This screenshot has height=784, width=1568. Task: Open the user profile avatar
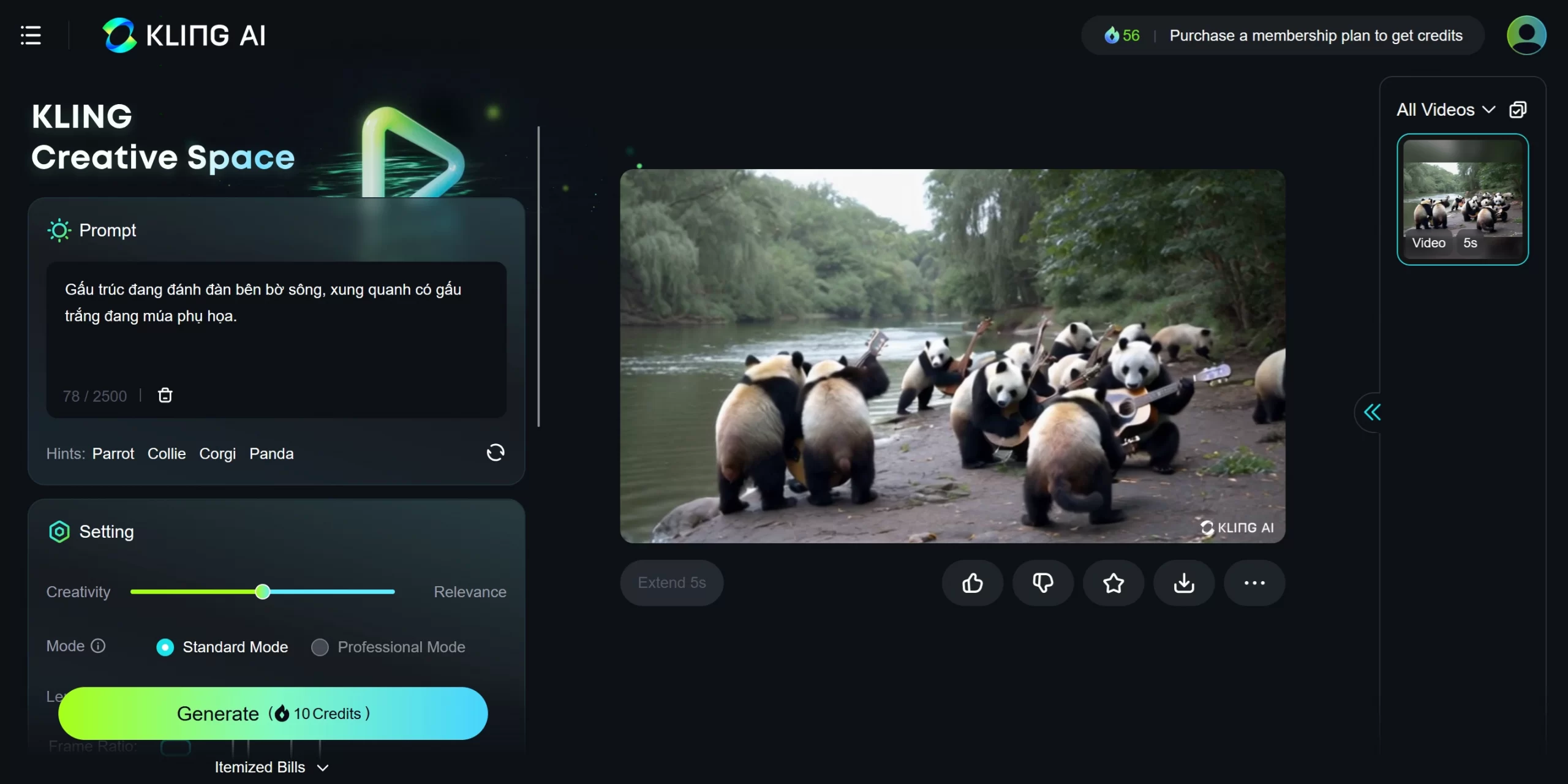(x=1526, y=35)
